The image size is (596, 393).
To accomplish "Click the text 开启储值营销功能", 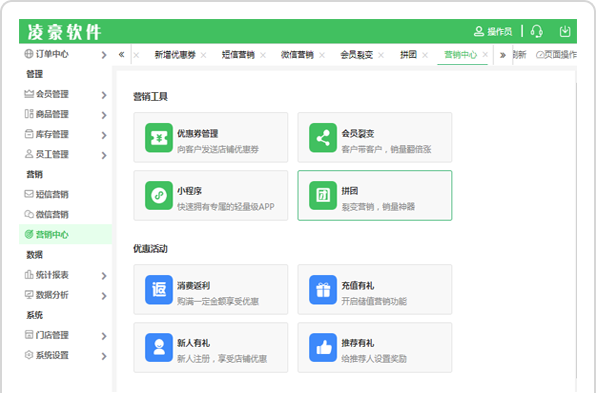I will [374, 301].
